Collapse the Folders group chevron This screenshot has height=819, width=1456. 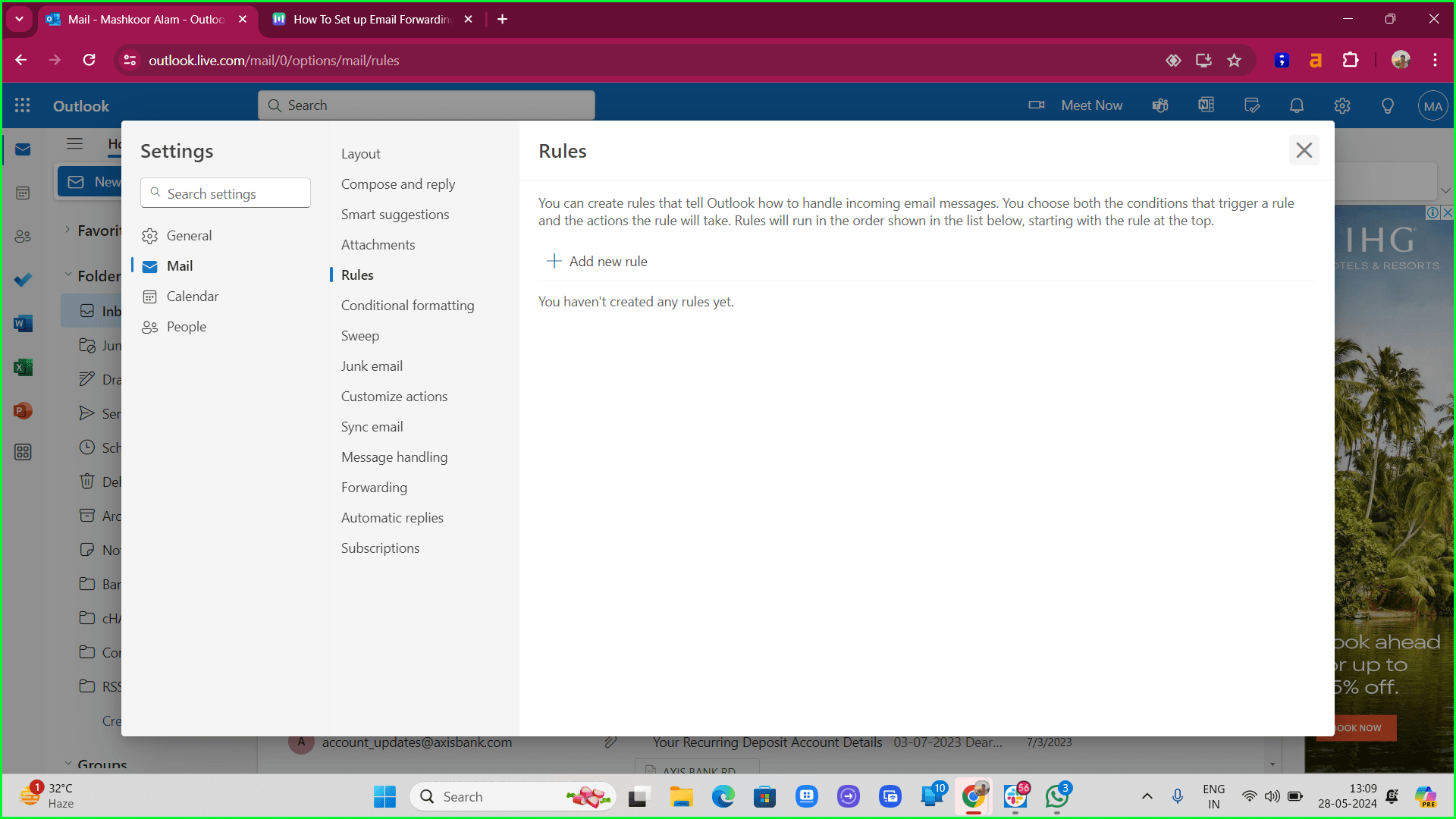coord(67,275)
